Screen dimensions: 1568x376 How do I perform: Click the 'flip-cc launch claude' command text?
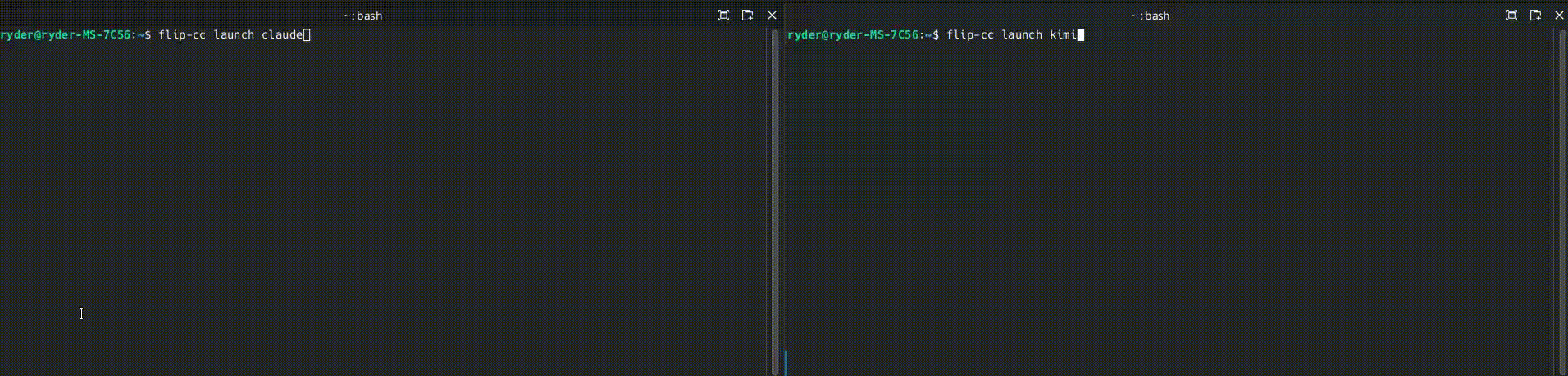[230, 35]
